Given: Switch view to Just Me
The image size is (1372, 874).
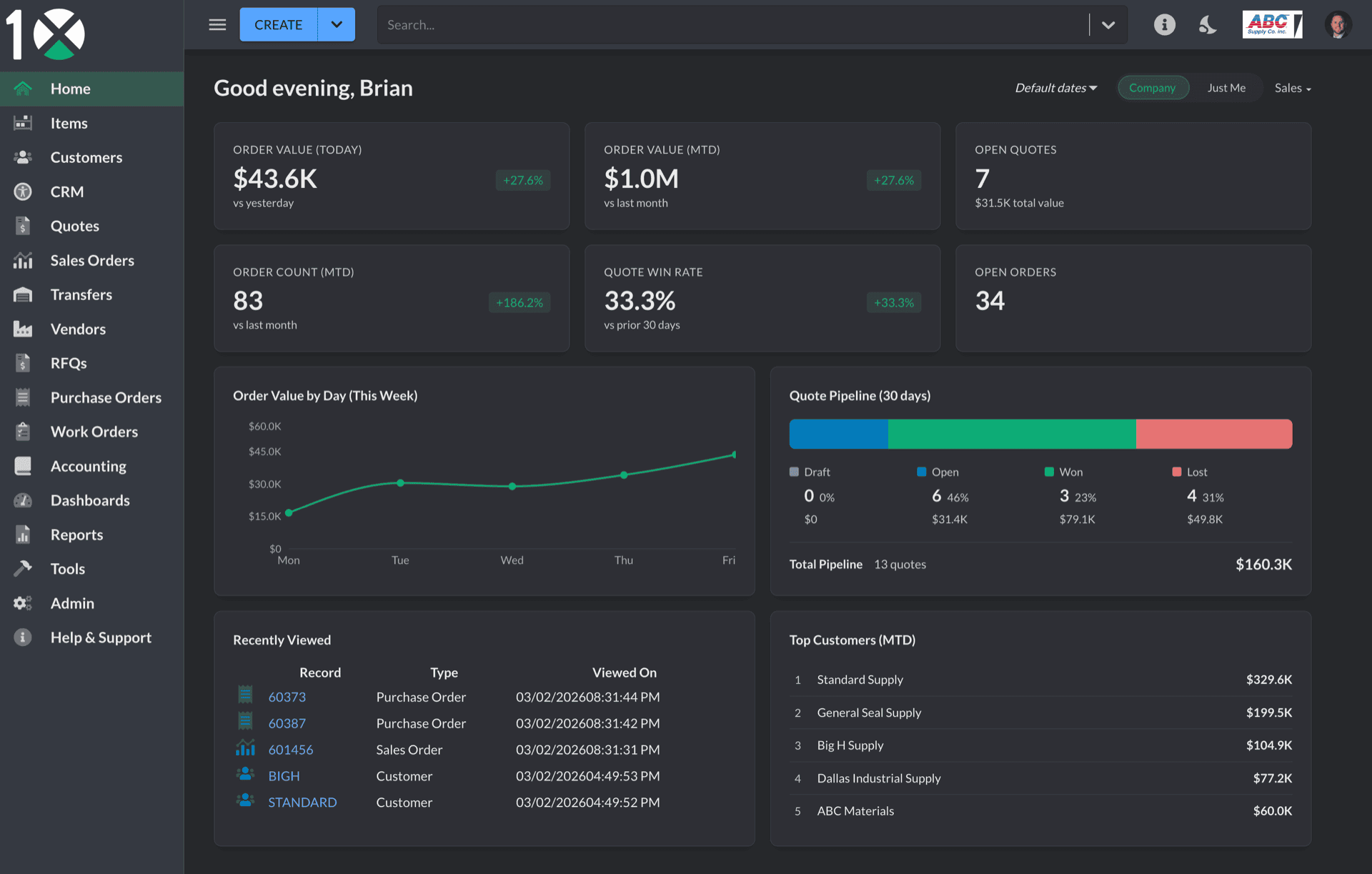Looking at the screenshot, I should point(1226,88).
